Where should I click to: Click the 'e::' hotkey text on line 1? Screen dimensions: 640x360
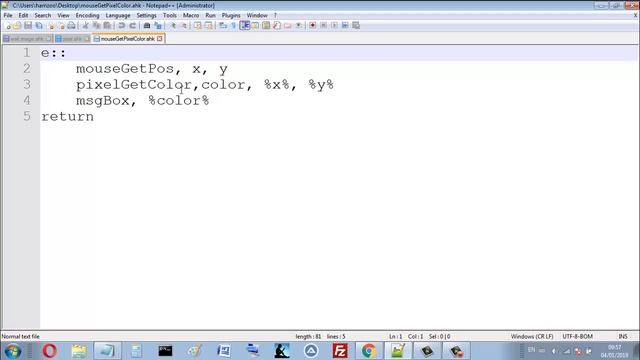[x=53, y=53]
